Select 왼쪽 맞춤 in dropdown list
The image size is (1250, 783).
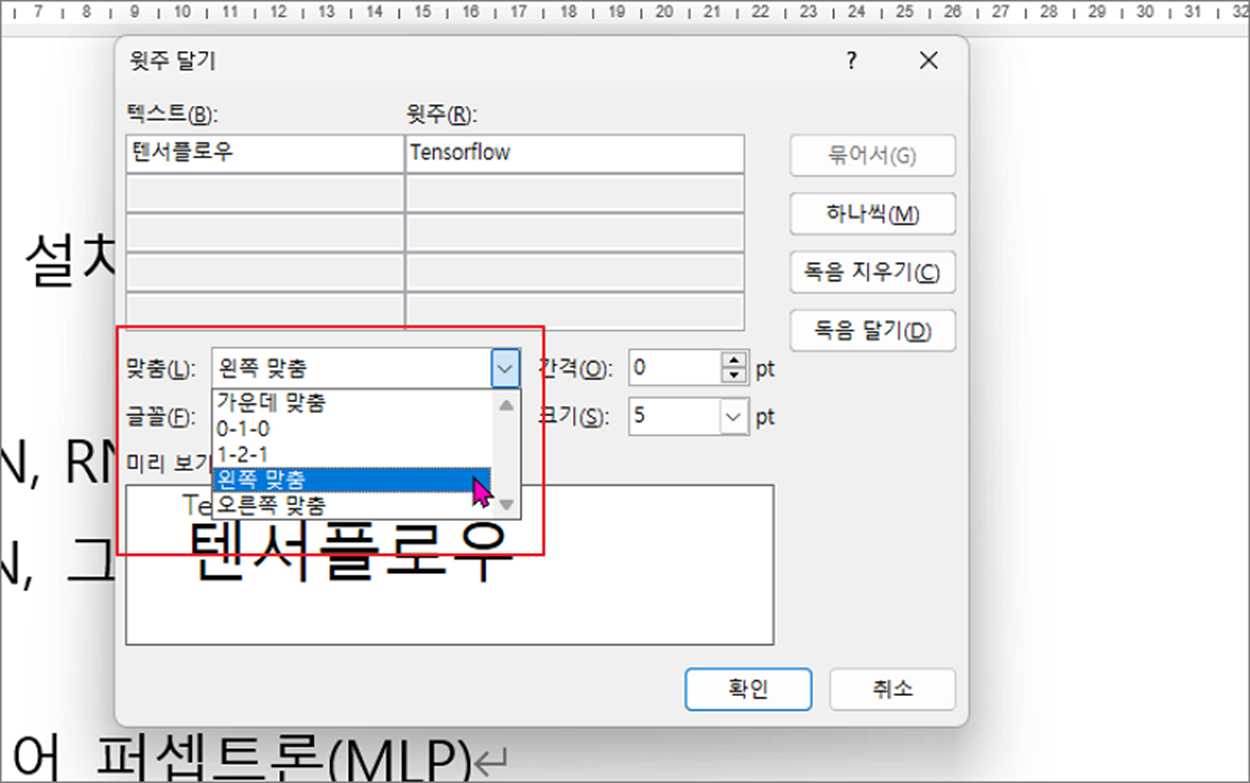pyautogui.click(x=352, y=479)
